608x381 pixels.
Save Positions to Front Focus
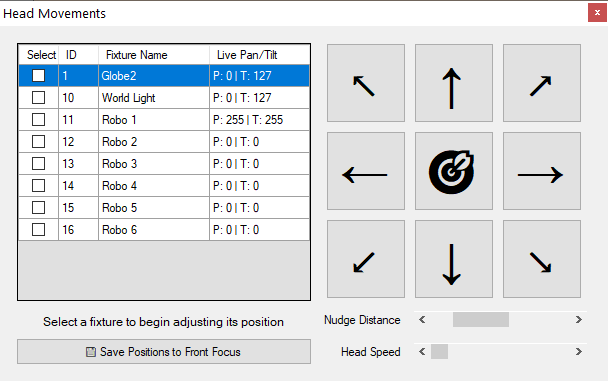click(164, 352)
